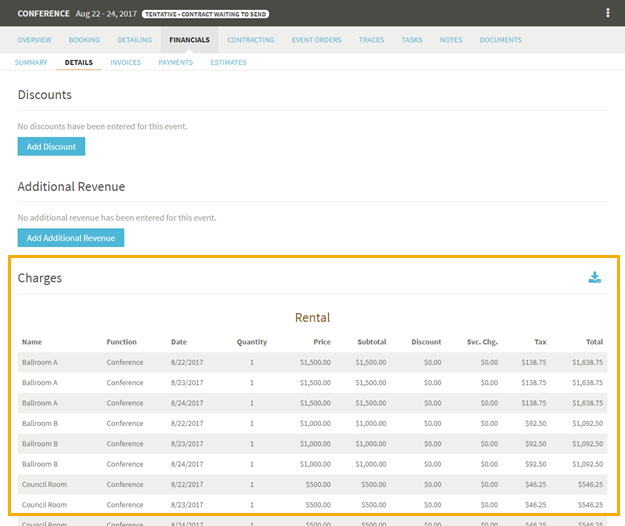Image resolution: width=625 pixels, height=526 pixels.
Task: Switch to the Payments sub-tab
Action: pos(175,62)
